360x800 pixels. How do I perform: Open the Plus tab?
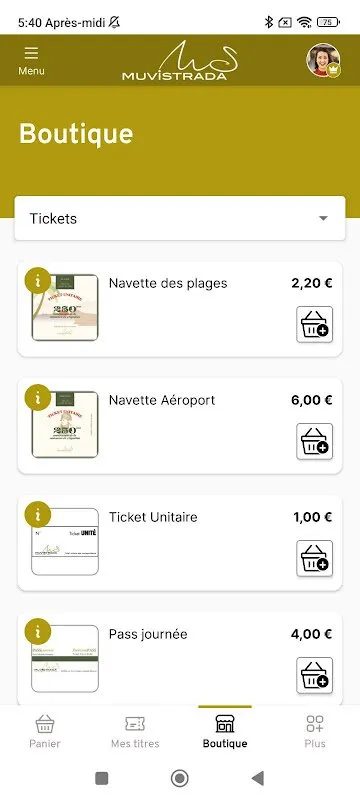315,732
